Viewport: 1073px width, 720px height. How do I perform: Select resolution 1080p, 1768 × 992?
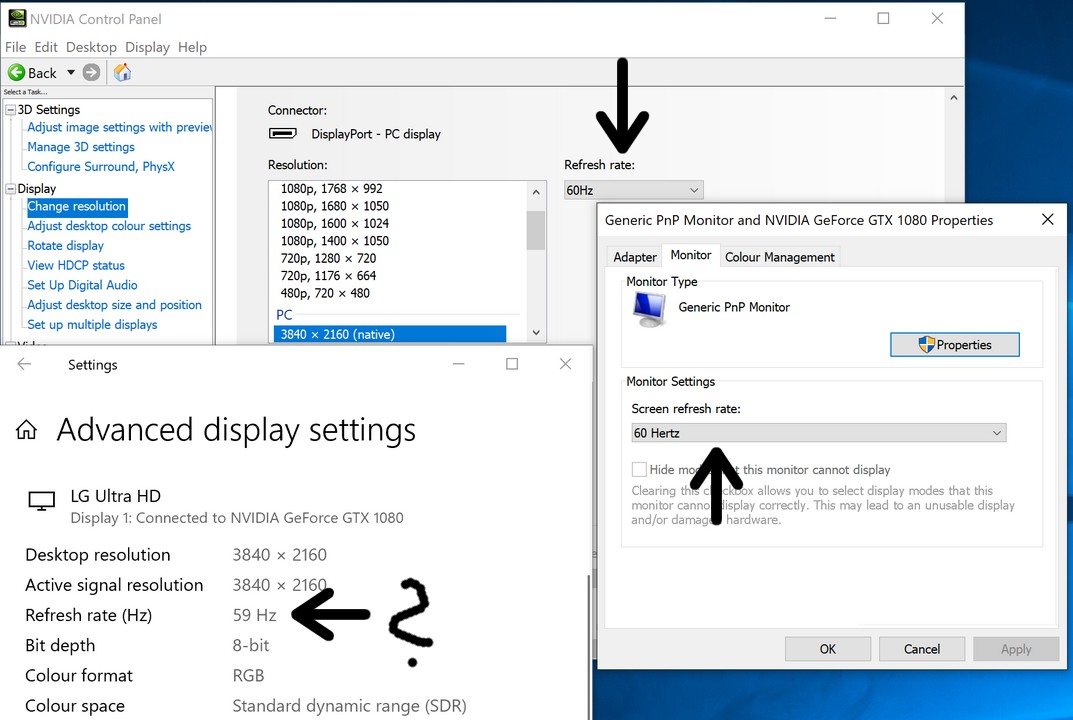pos(331,189)
